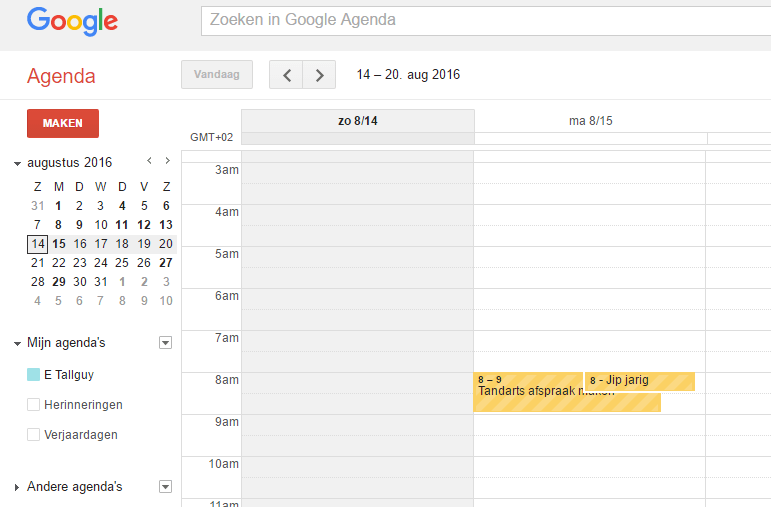
Task: Open Mijn agenda's options dropdown
Action: (165, 343)
